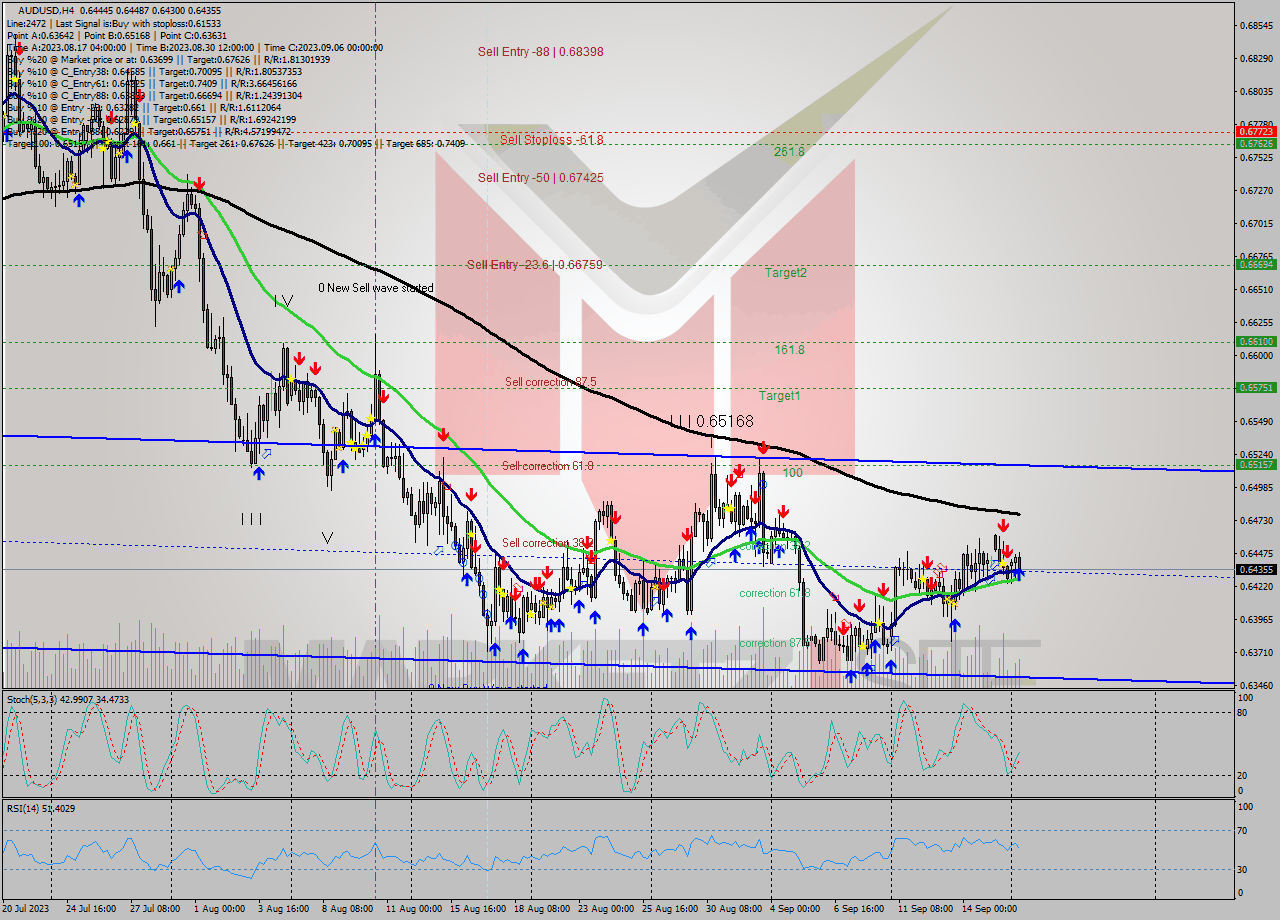Click the 'C_Entry88' buy entry line
Viewport: 1280px width, 920px height.
154,95
